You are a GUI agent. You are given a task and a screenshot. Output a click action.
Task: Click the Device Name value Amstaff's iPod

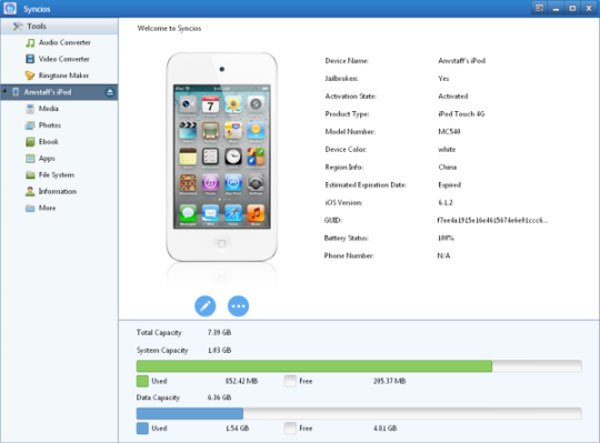[461, 60]
